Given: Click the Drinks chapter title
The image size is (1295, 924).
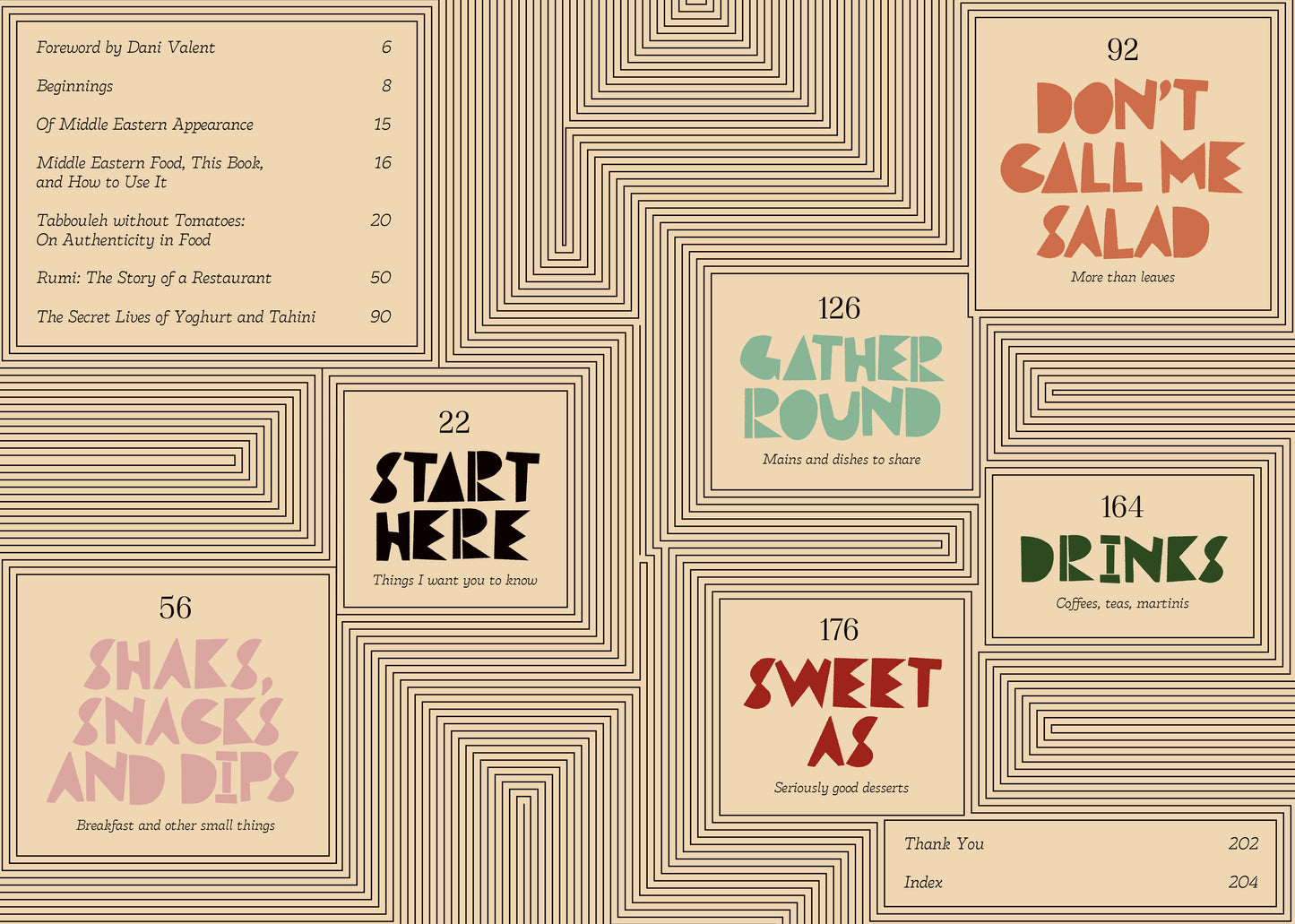Looking at the screenshot, I should tap(1122, 558).
